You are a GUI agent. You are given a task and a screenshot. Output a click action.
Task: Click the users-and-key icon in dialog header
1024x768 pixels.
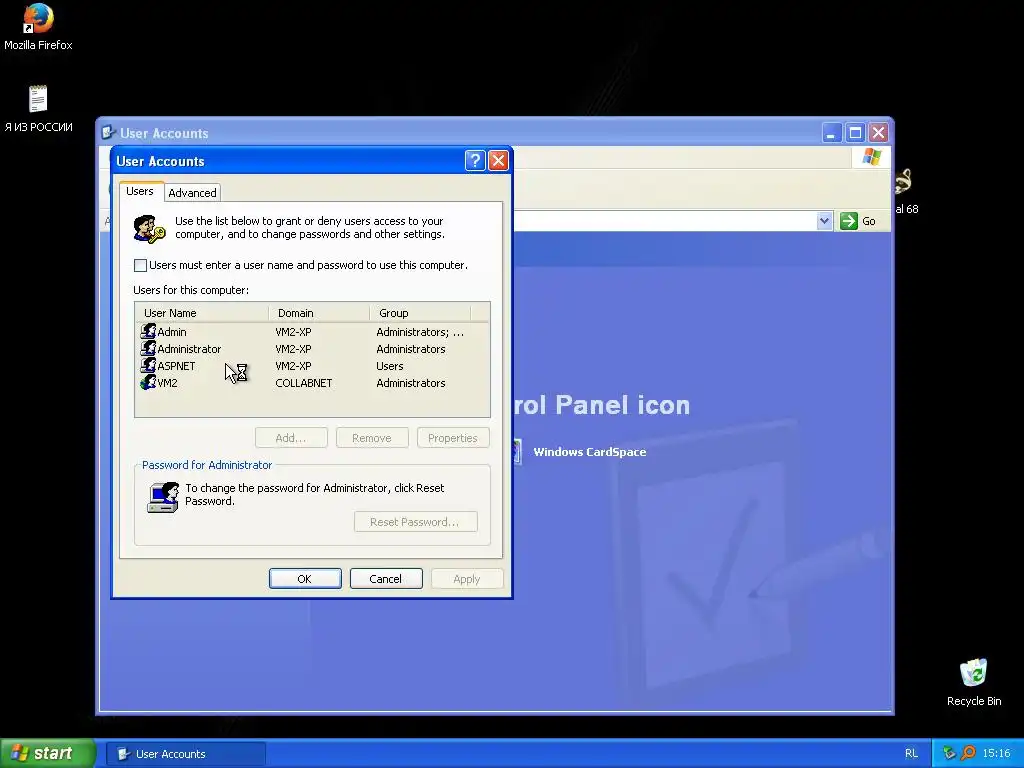(x=150, y=229)
